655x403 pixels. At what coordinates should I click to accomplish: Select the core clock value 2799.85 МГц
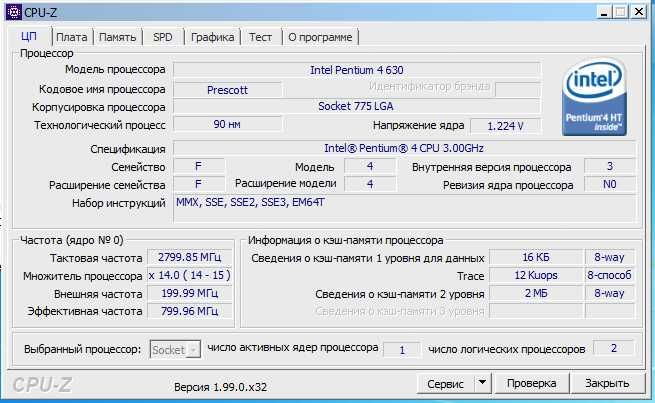pos(190,257)
